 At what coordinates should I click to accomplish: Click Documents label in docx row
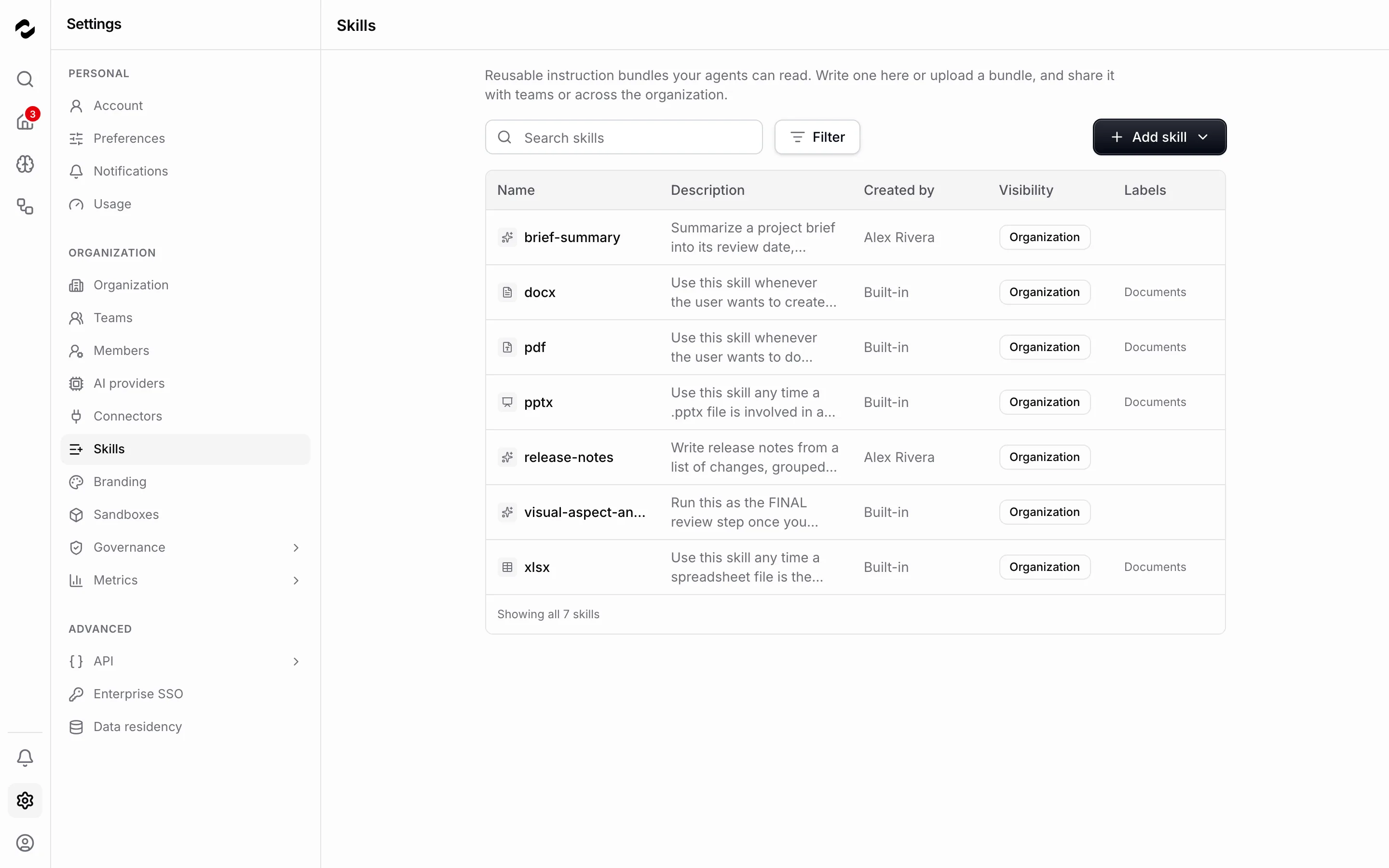coord(1155,292)
